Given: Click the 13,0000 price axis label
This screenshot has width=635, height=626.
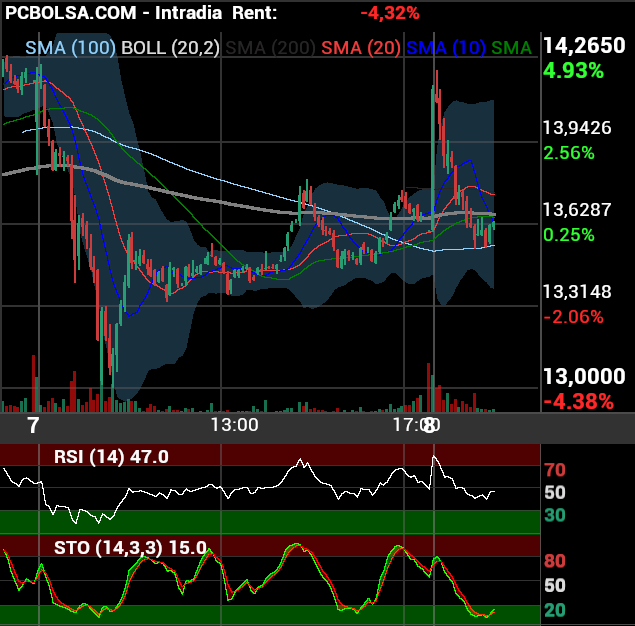Looking at the screenshot, I should tap(584, 377).
